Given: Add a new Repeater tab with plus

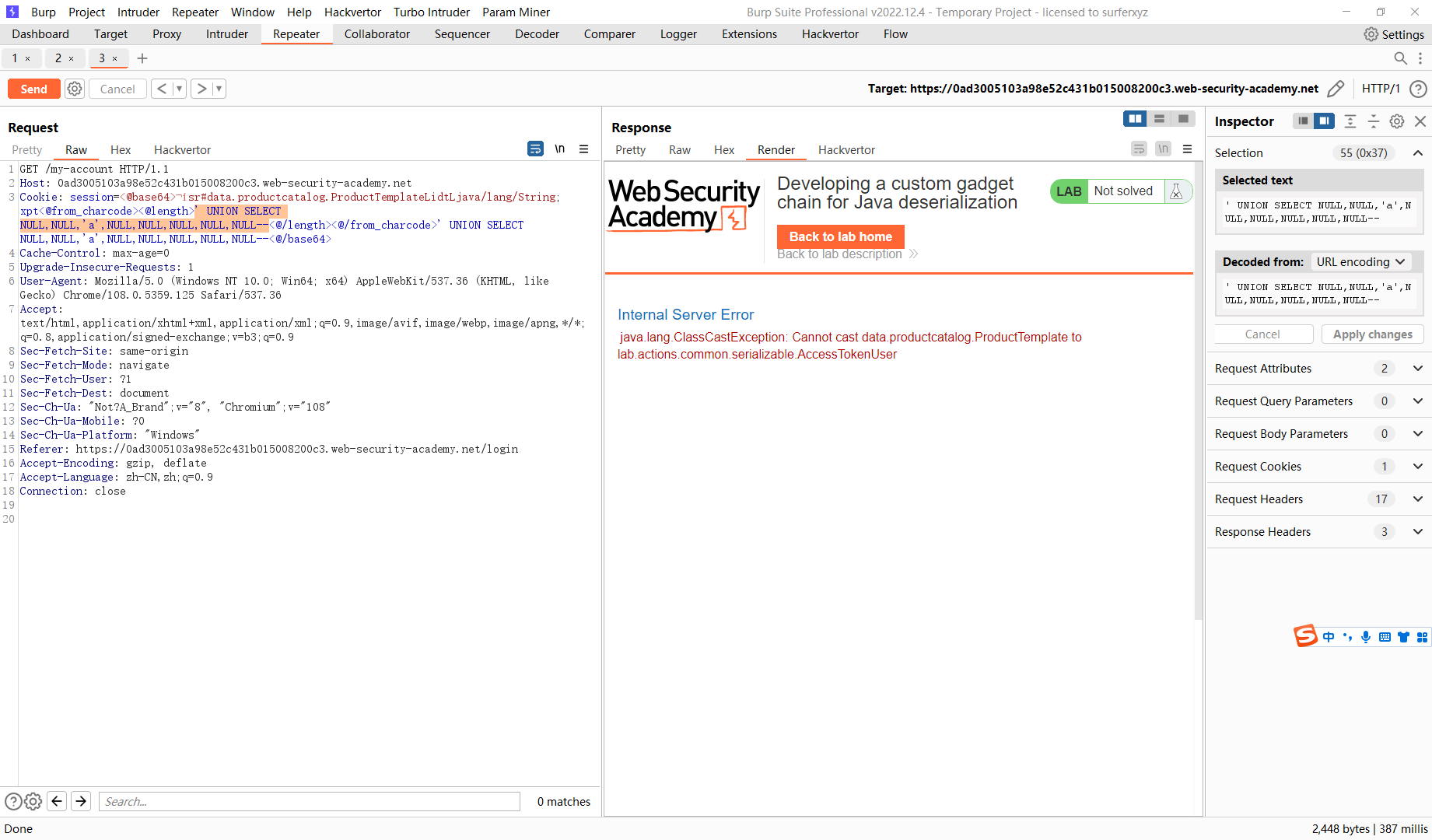Looking at the screenshot, I should pos(142,58).
